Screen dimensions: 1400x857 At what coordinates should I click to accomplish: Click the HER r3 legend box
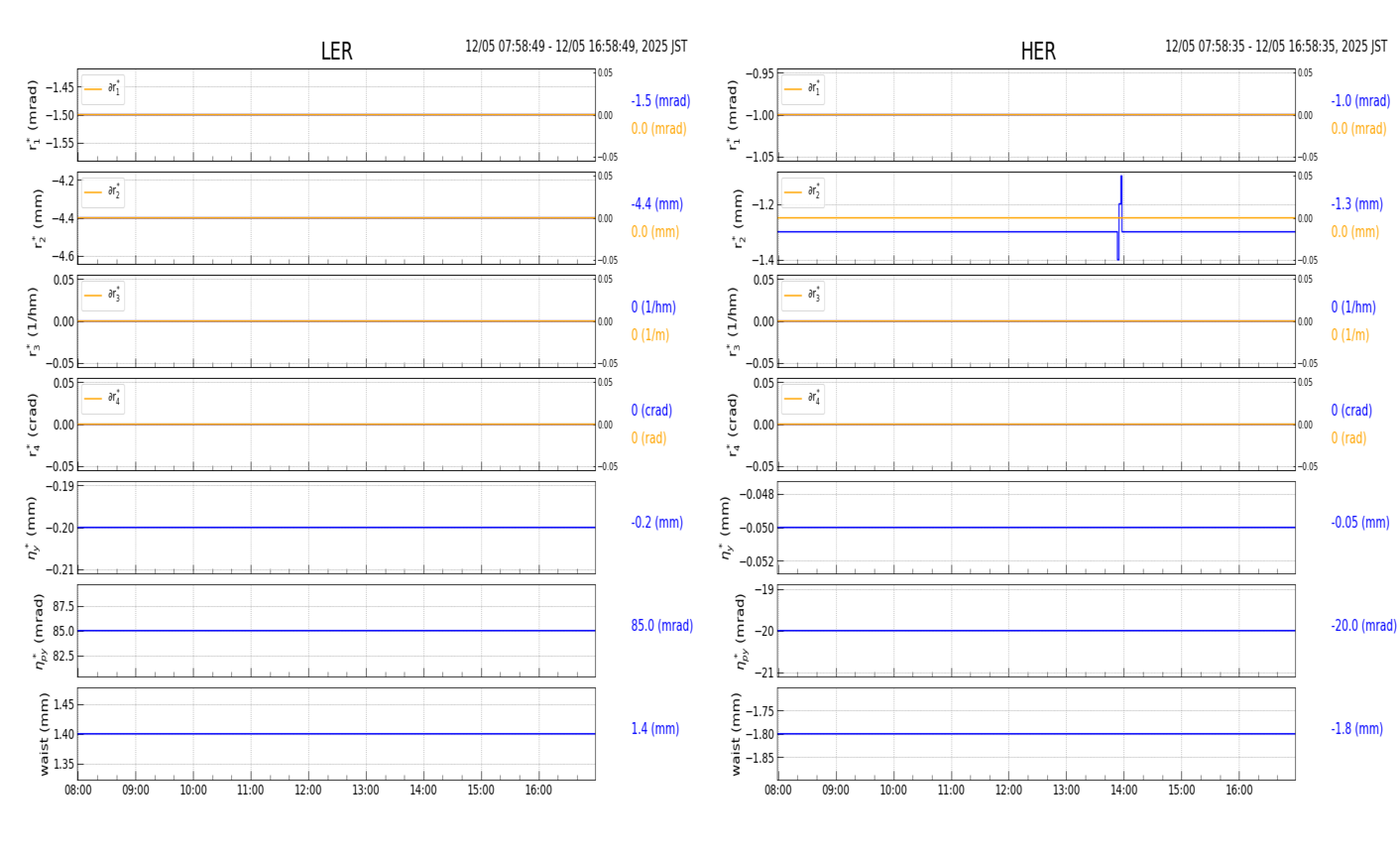click(802, 296)
